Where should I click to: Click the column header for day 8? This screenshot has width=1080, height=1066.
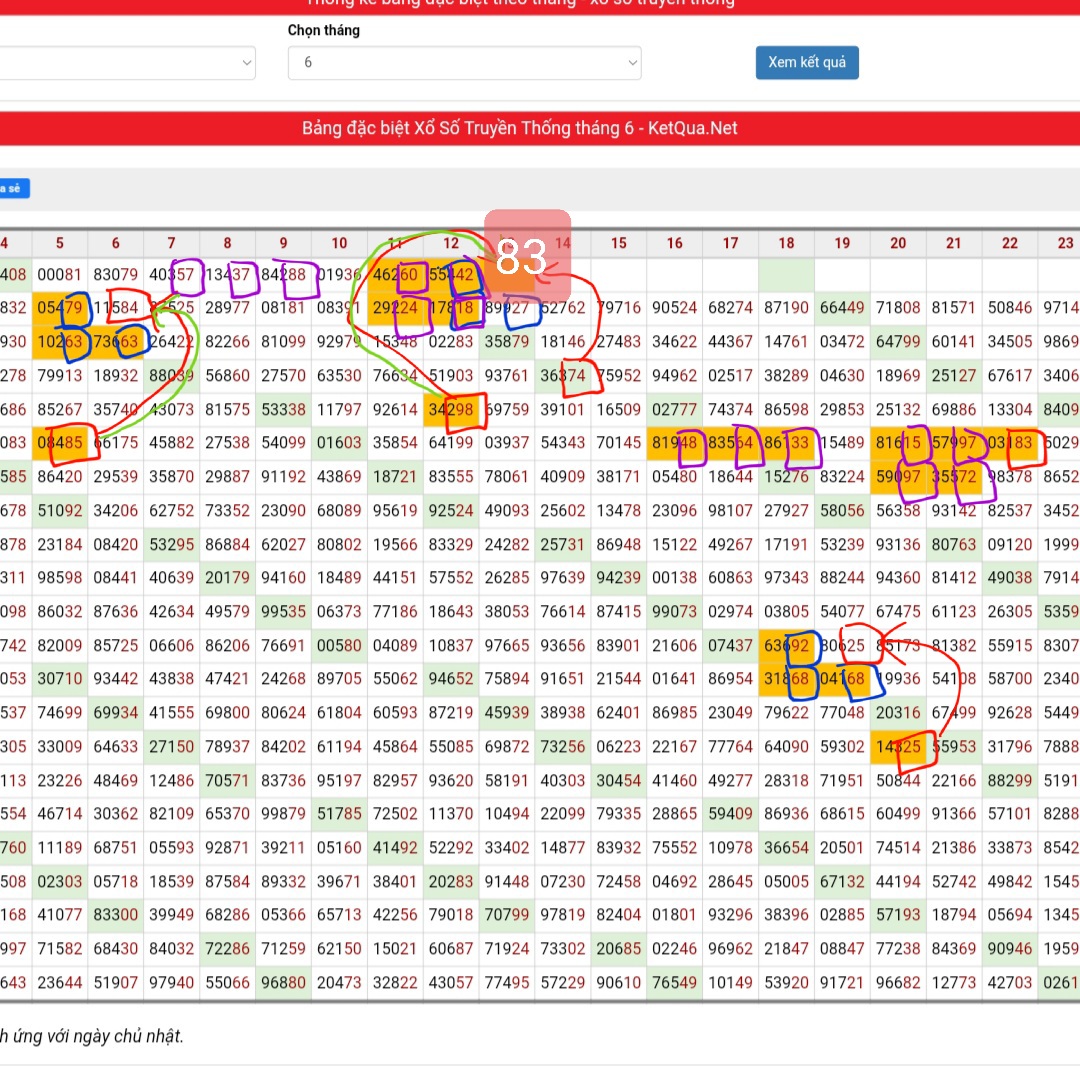[227, 243]
